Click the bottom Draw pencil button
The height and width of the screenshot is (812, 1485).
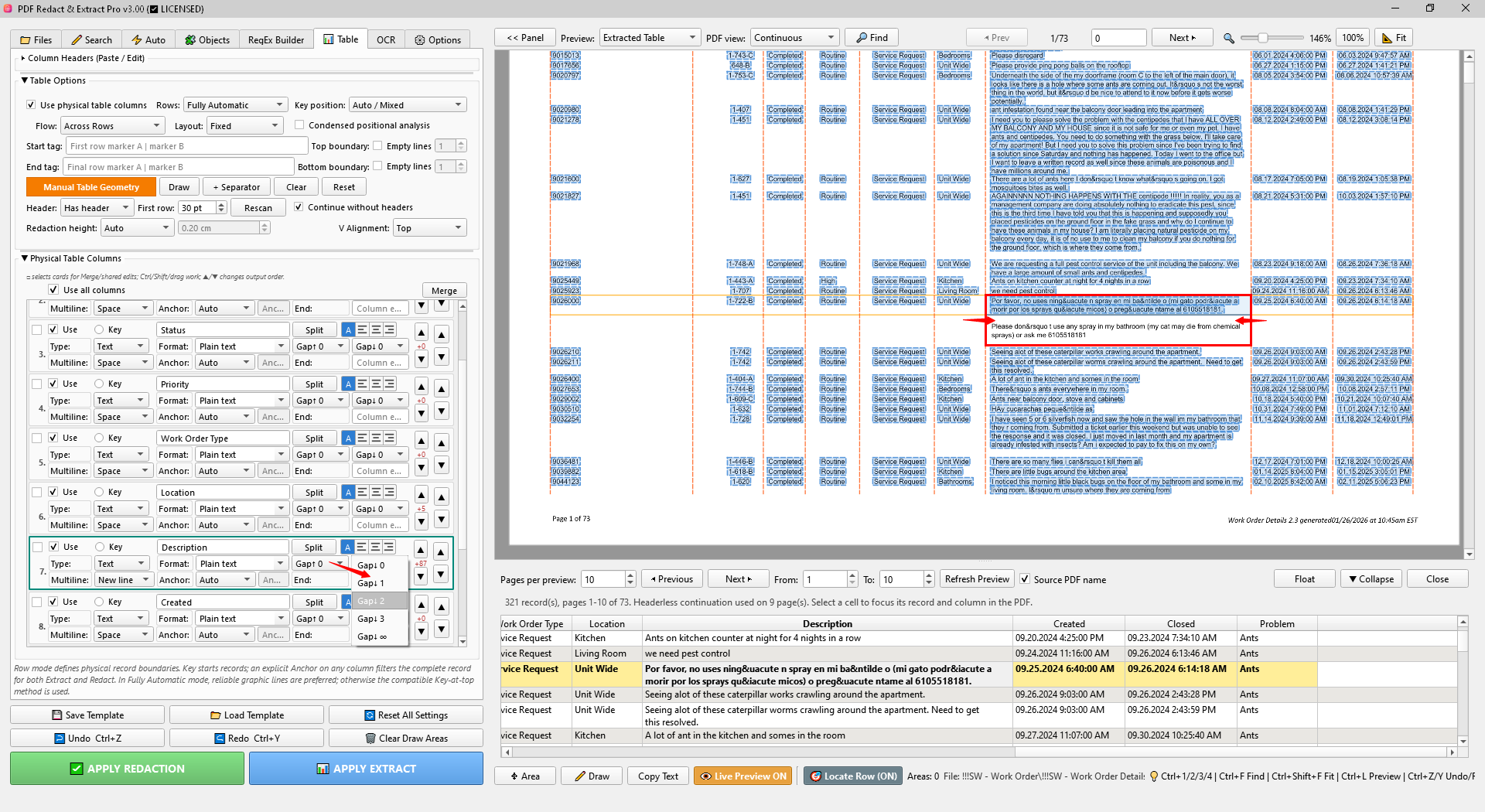pyautogui.click(x=592, y=776)
